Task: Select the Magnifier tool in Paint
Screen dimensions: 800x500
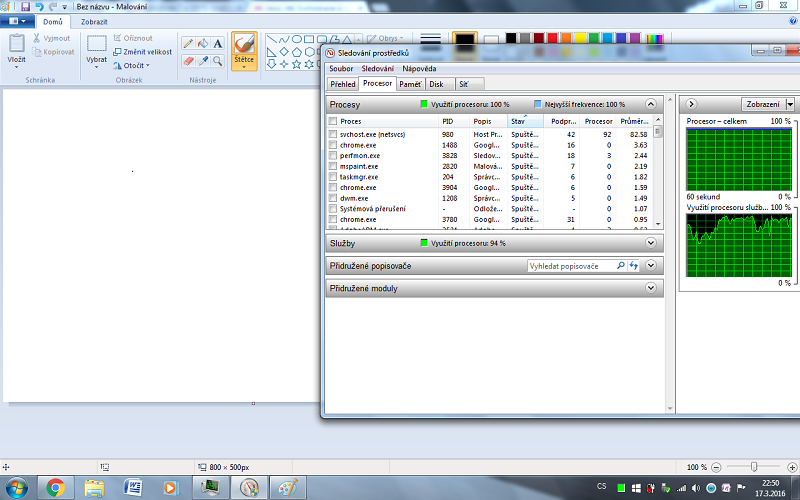Action: pos(218,61)
